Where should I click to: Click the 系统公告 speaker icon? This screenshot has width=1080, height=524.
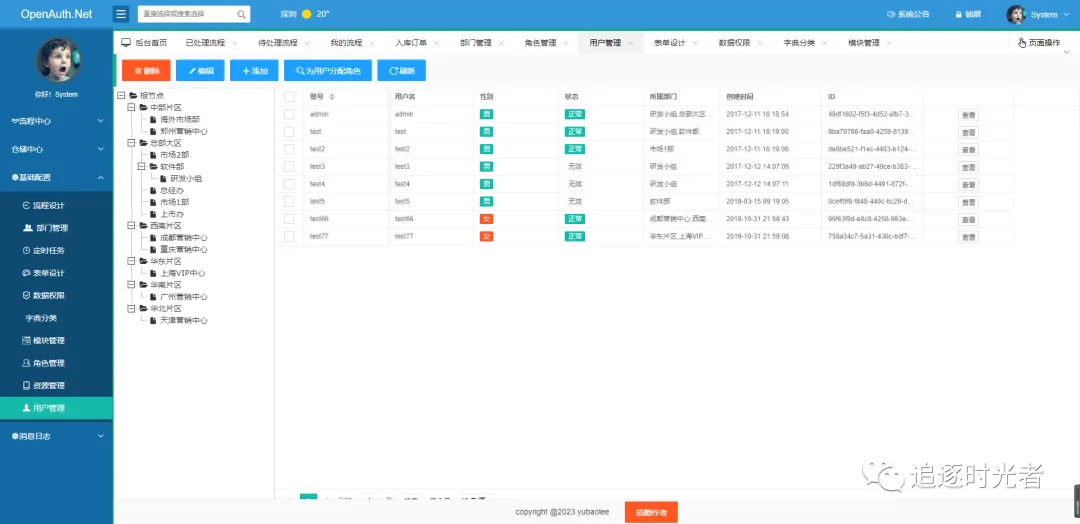(x=891, y=15)
